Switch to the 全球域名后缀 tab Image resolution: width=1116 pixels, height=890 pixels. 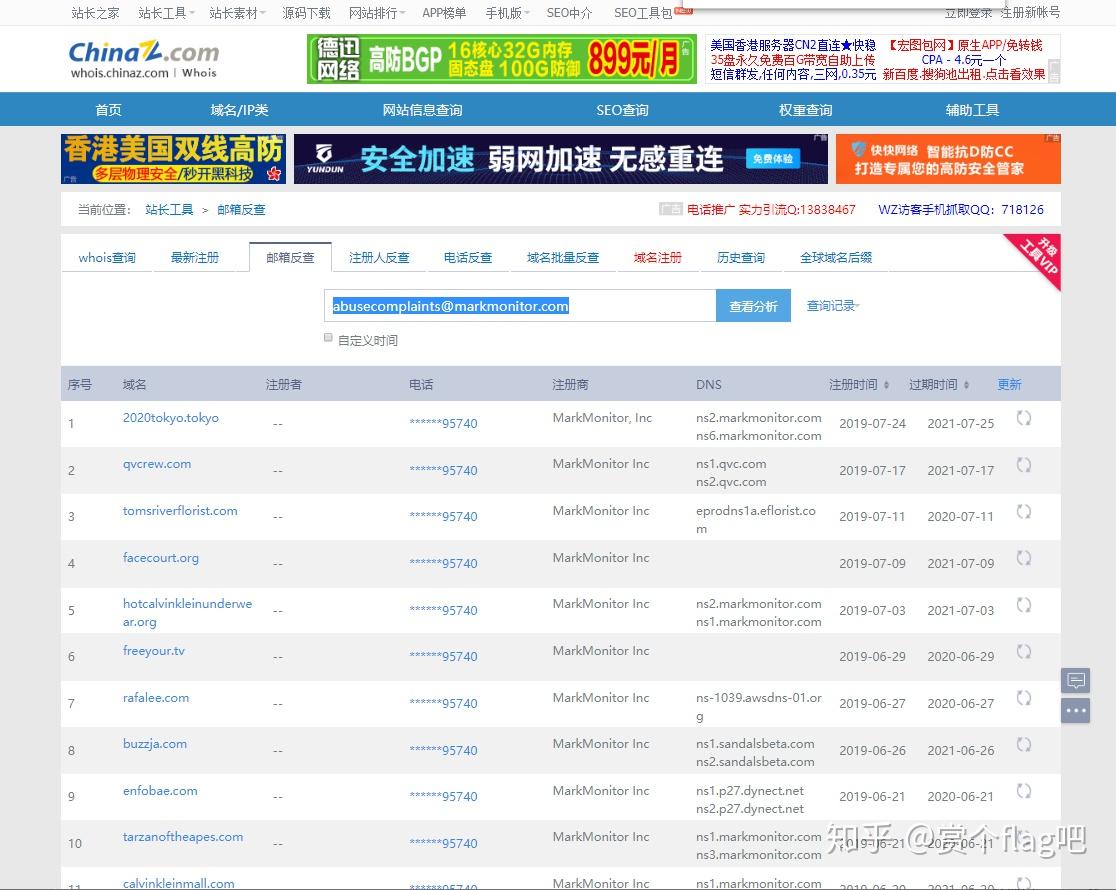click(836, 257)
